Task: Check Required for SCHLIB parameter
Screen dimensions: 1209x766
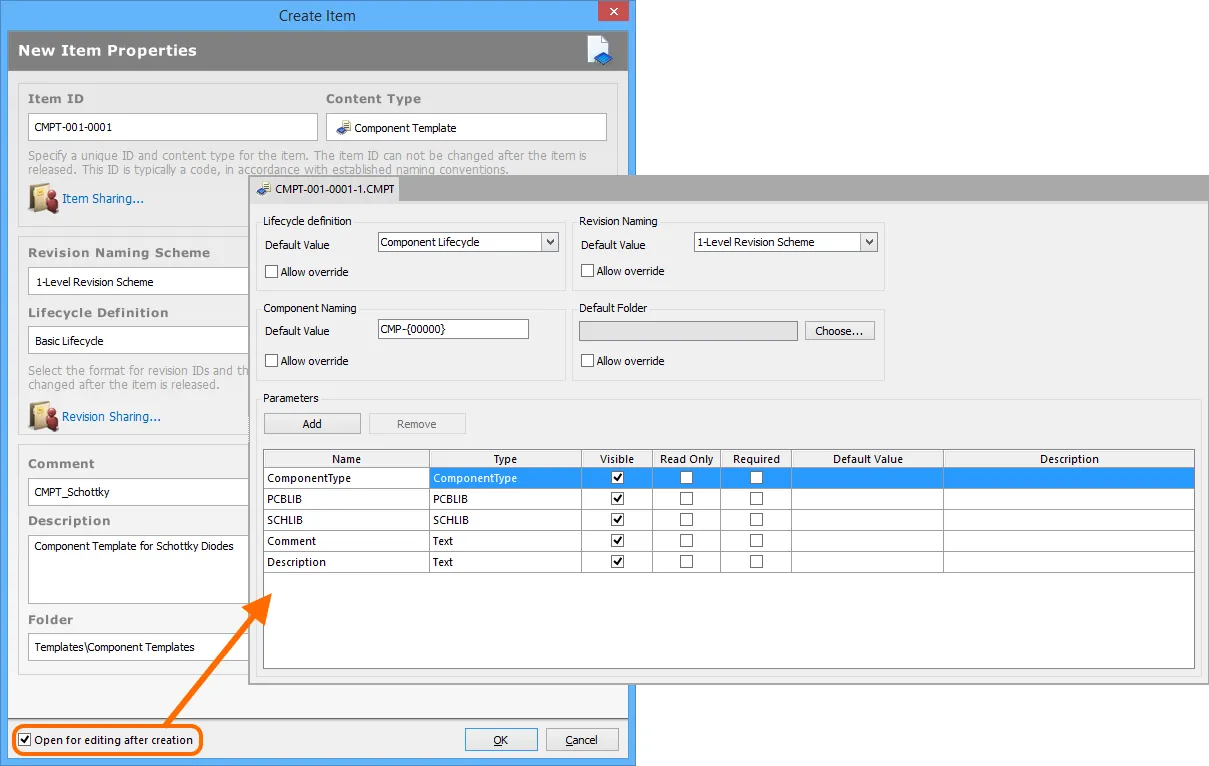Action: pos(756,520)
